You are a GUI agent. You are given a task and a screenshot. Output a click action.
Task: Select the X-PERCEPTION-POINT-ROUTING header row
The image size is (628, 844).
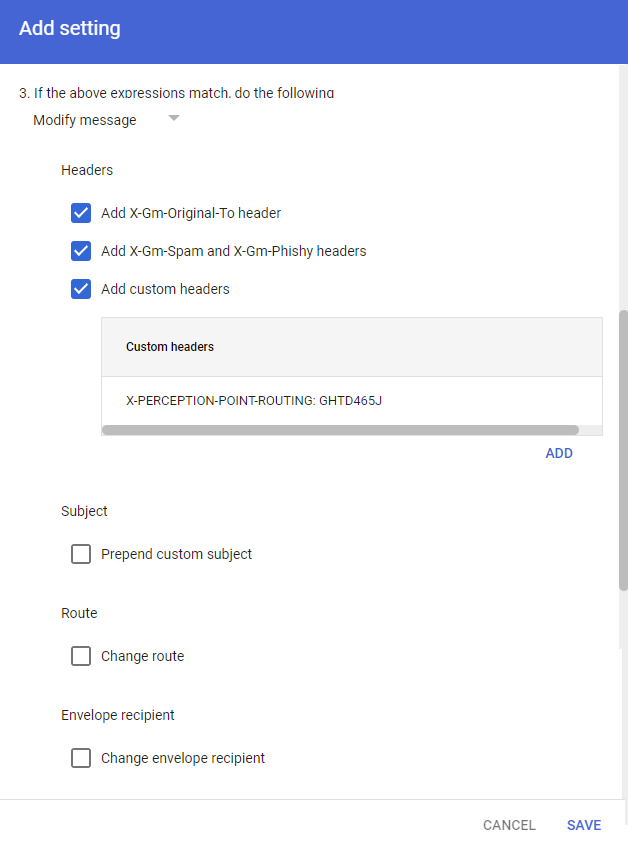[x=254, y=400]
